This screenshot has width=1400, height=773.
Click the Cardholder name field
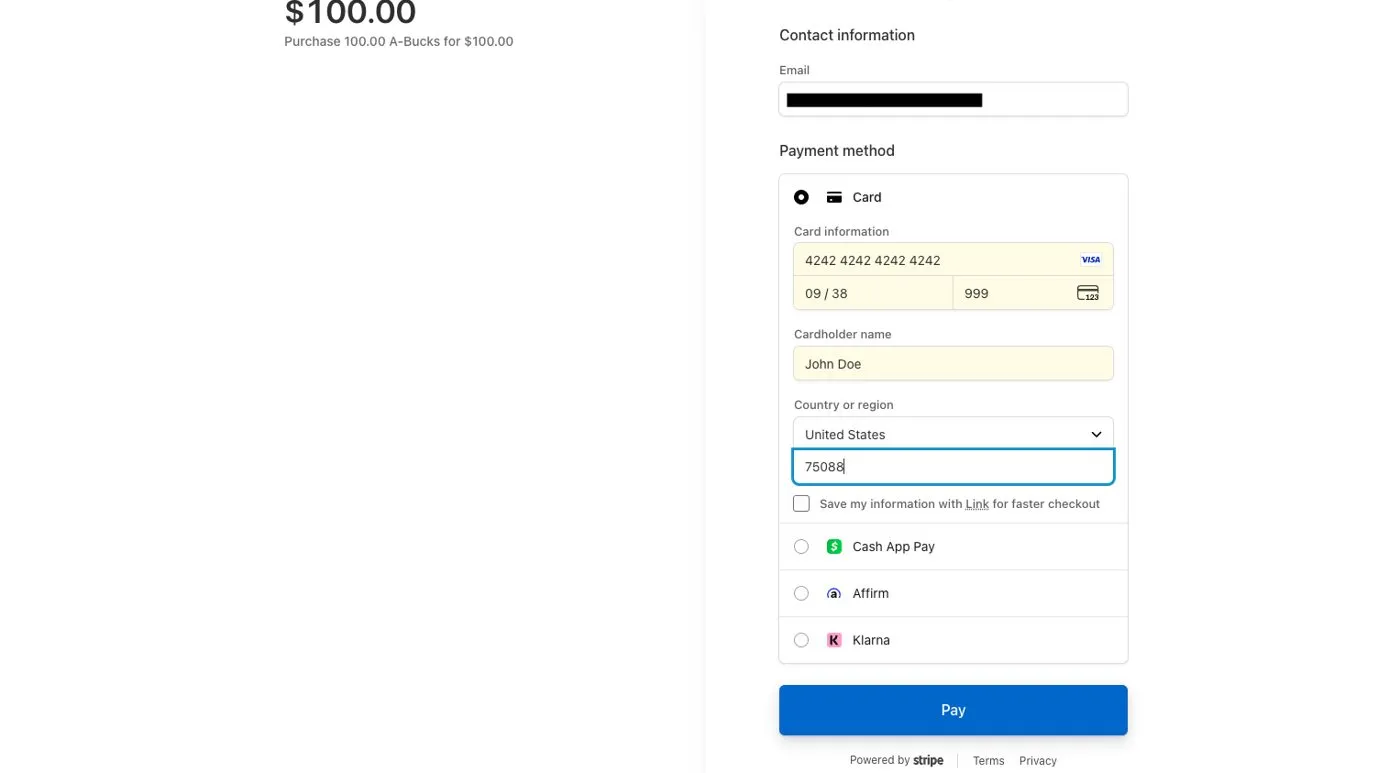953,364
